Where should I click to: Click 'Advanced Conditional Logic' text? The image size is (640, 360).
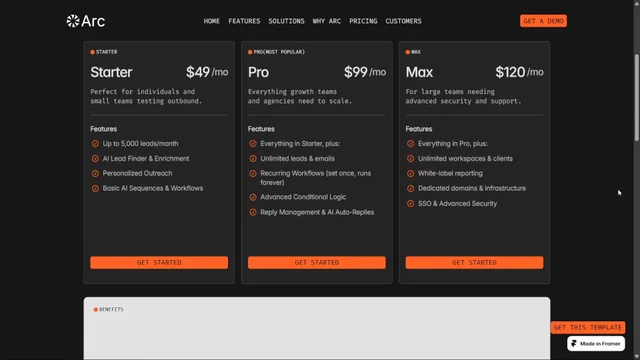pos(303,197)
